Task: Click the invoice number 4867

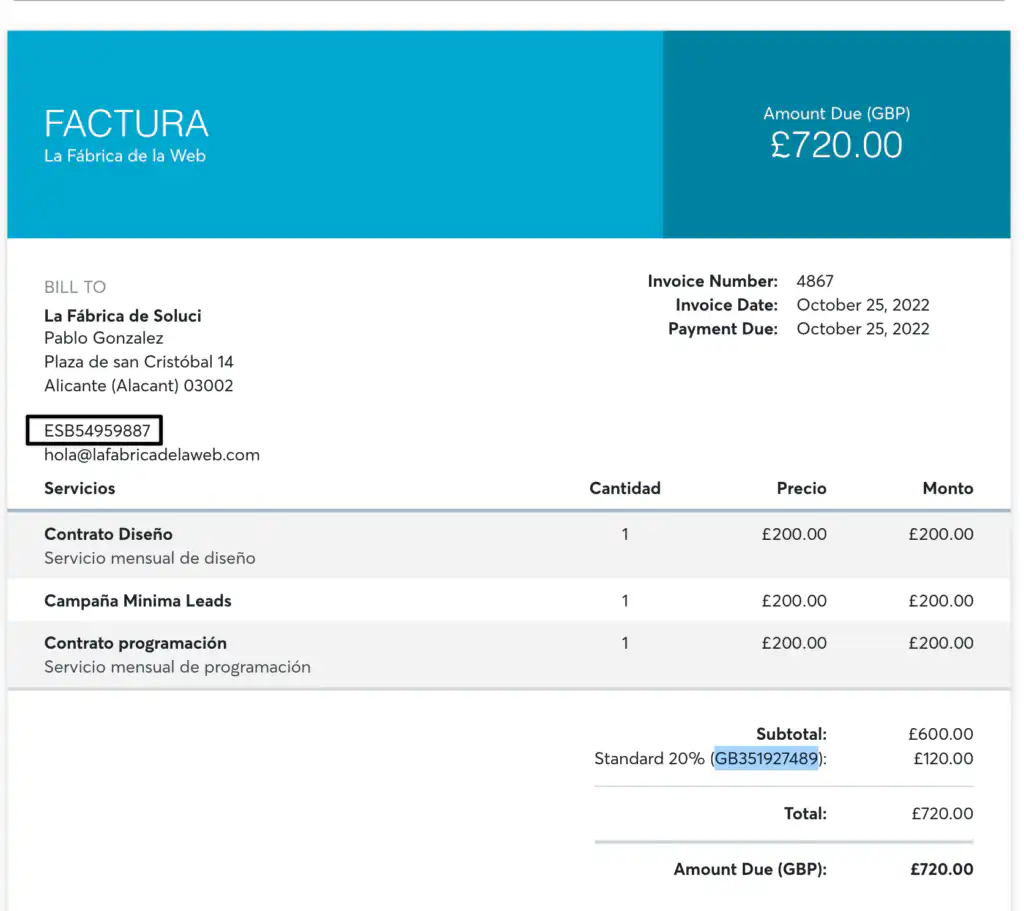Action: point(815,281)
